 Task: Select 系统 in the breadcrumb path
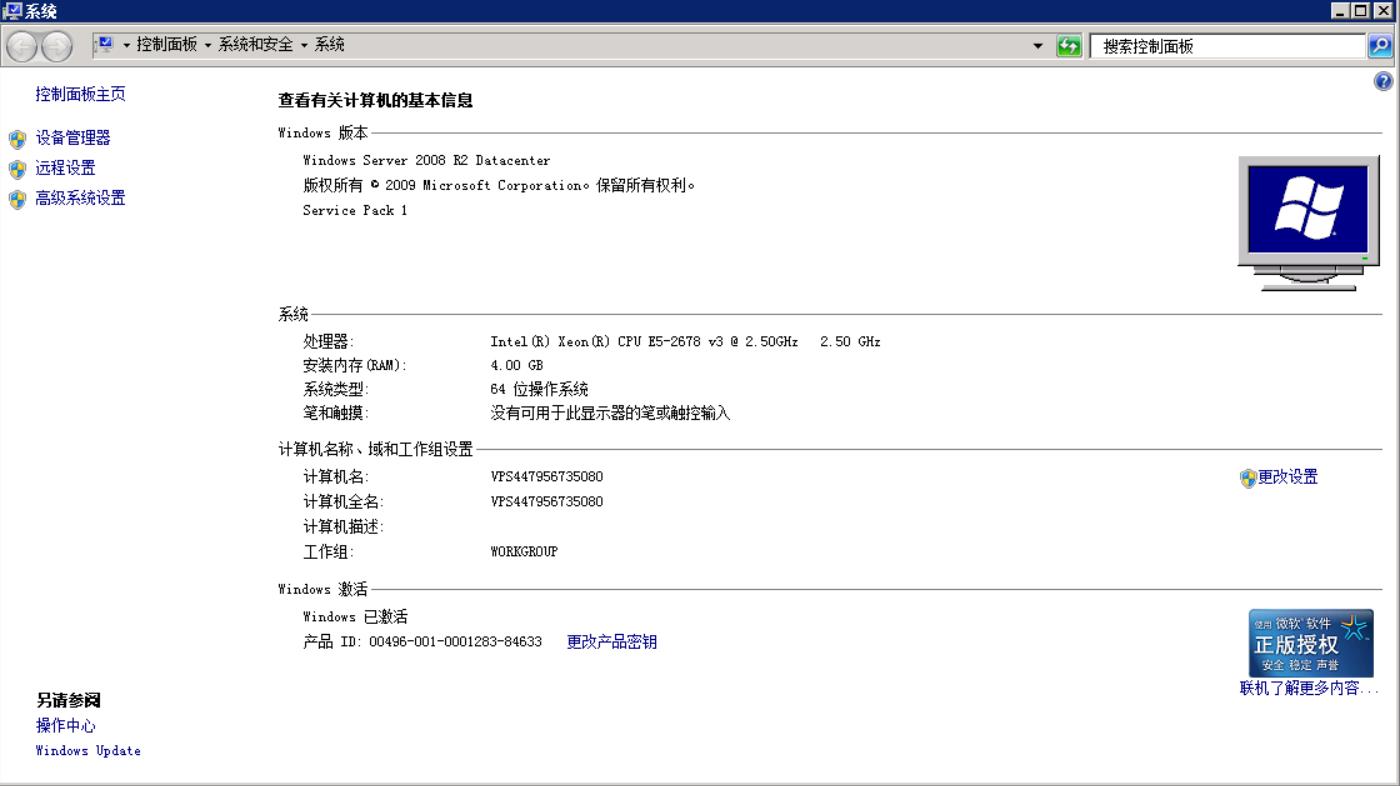[x=330, y=45]
